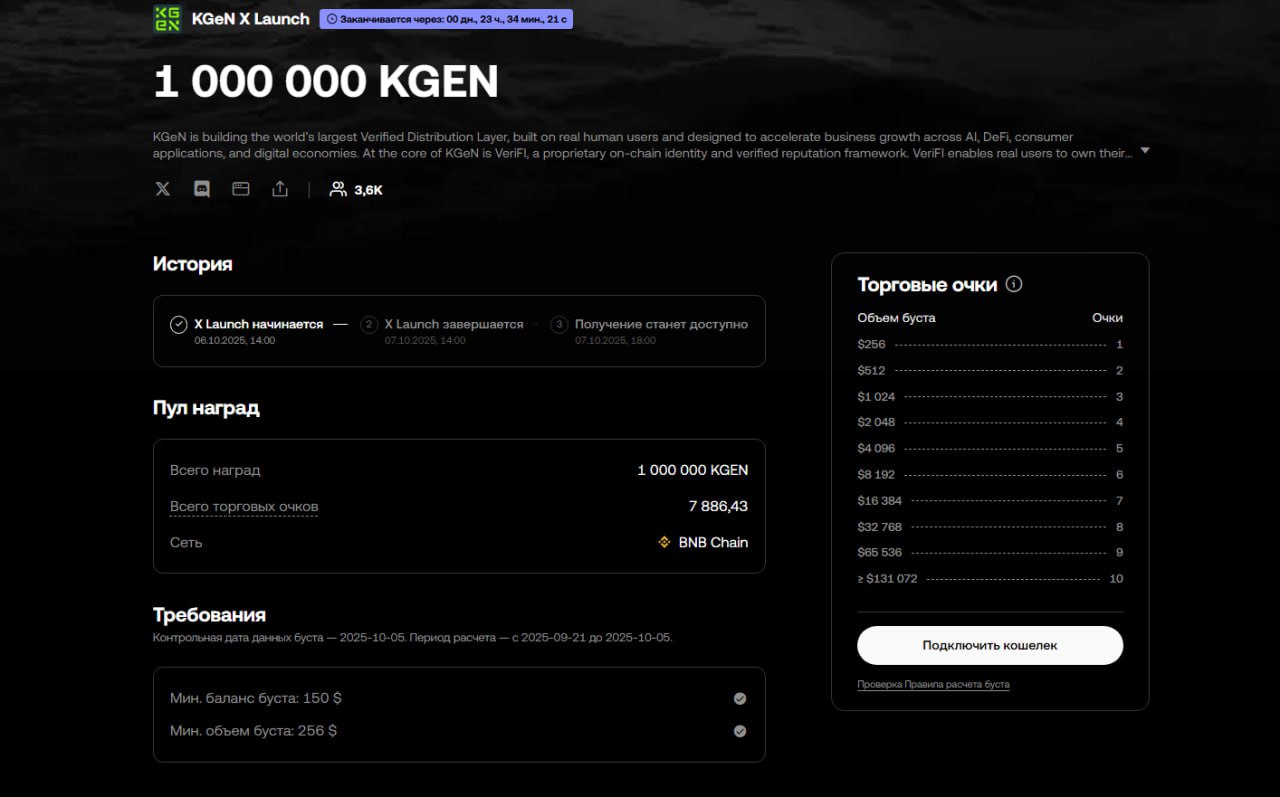Screen dimensions: 1280x797
Task: Click the BNB Chain network icon
Action: 664,542
